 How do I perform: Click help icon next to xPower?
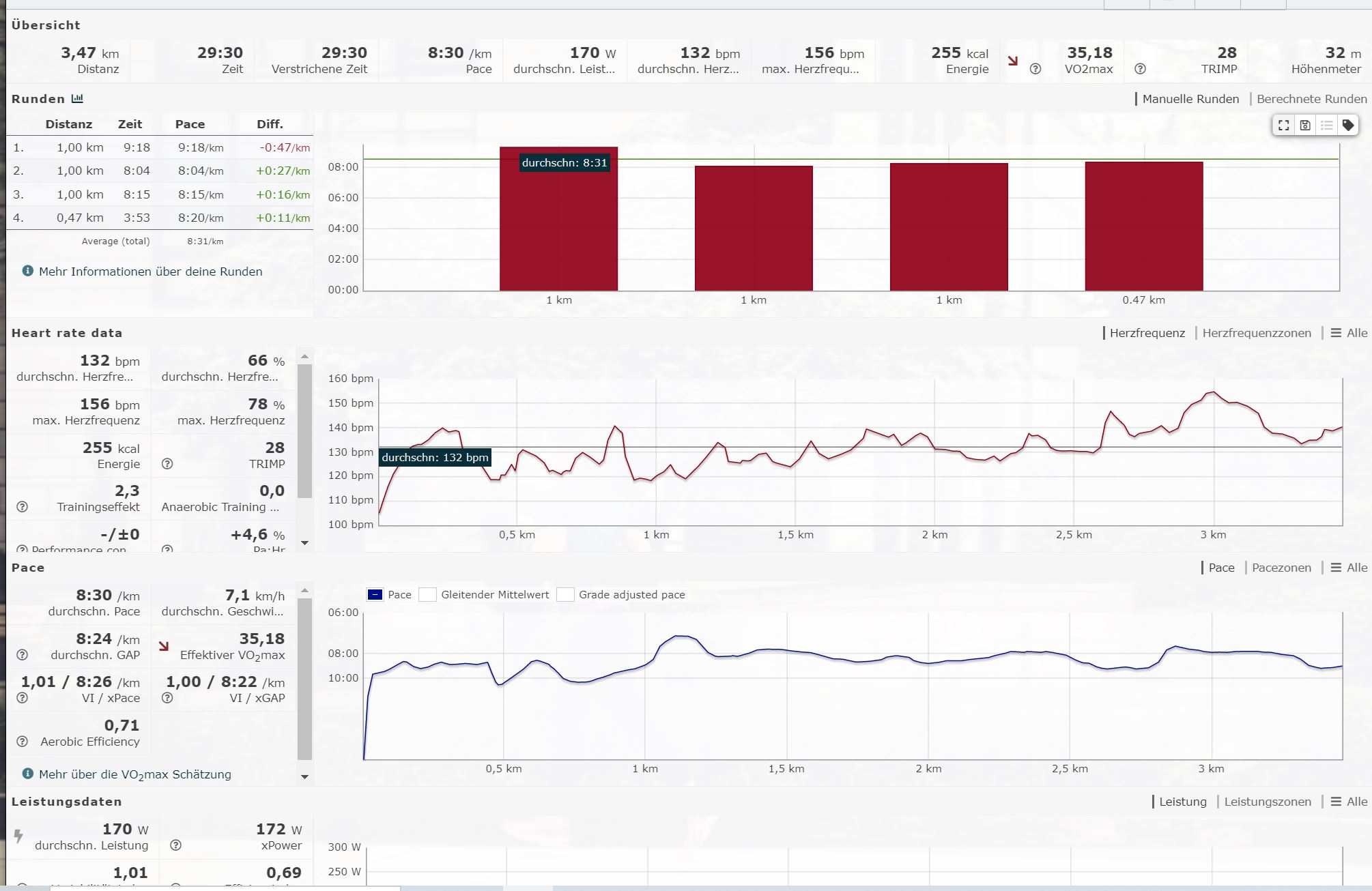(176, 845)
